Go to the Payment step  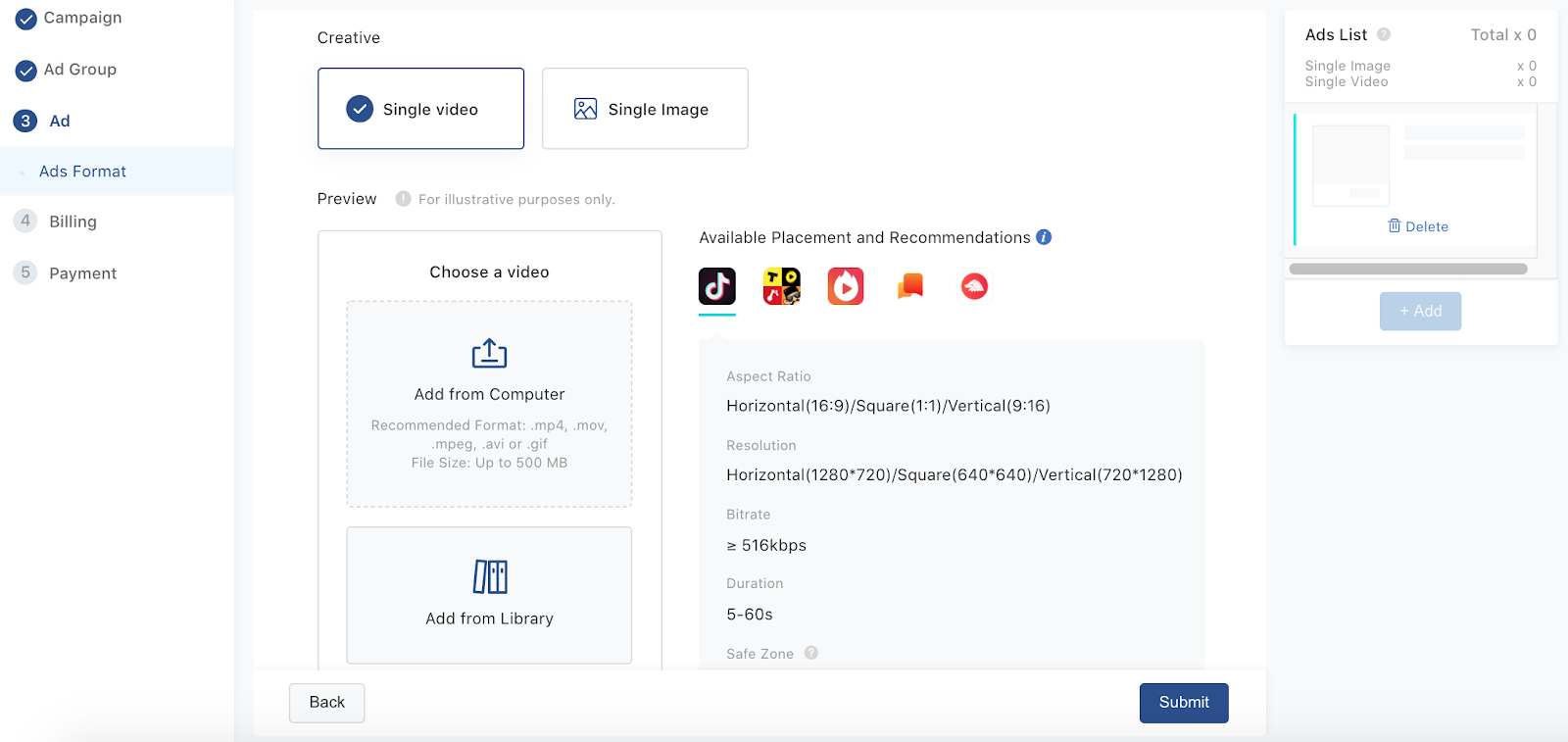pos(83,273)
